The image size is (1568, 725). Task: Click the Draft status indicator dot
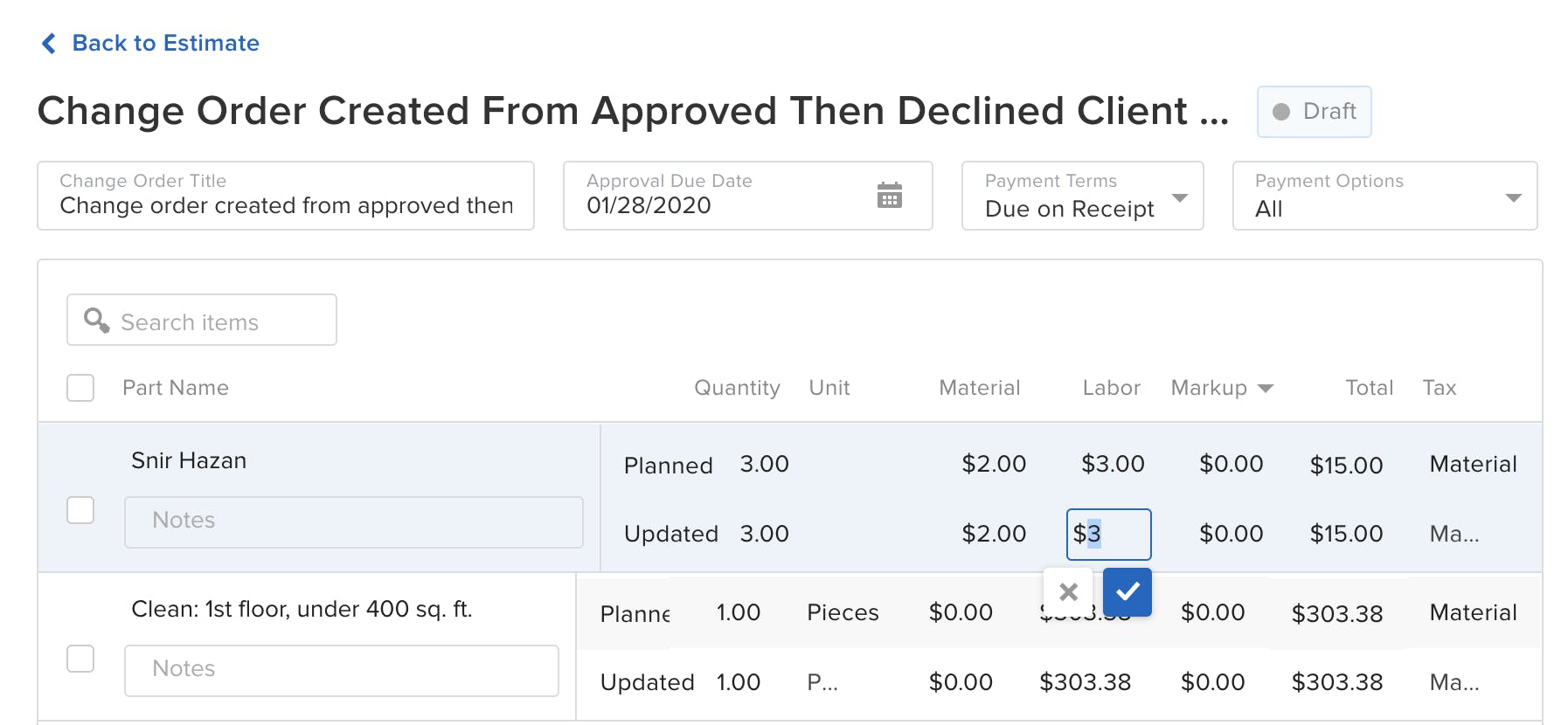click(x=1281, y=112)
